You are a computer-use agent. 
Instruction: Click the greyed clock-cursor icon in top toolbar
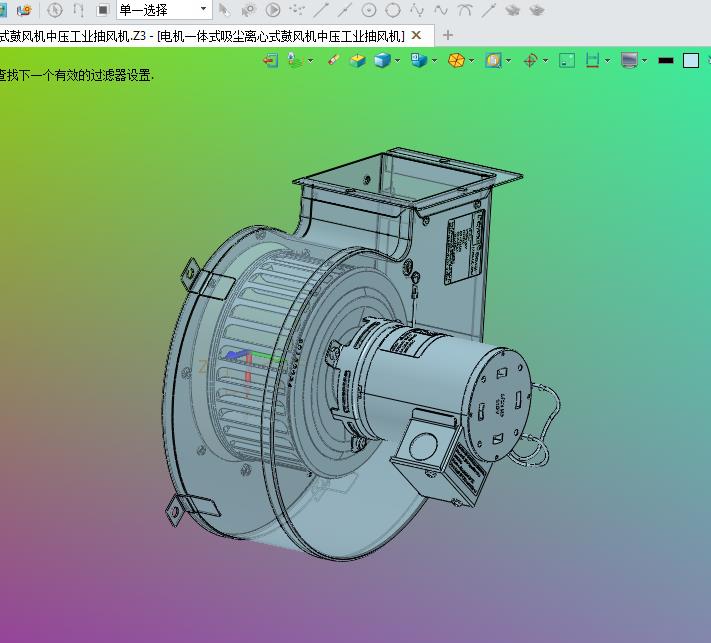[x=54, y=10]
